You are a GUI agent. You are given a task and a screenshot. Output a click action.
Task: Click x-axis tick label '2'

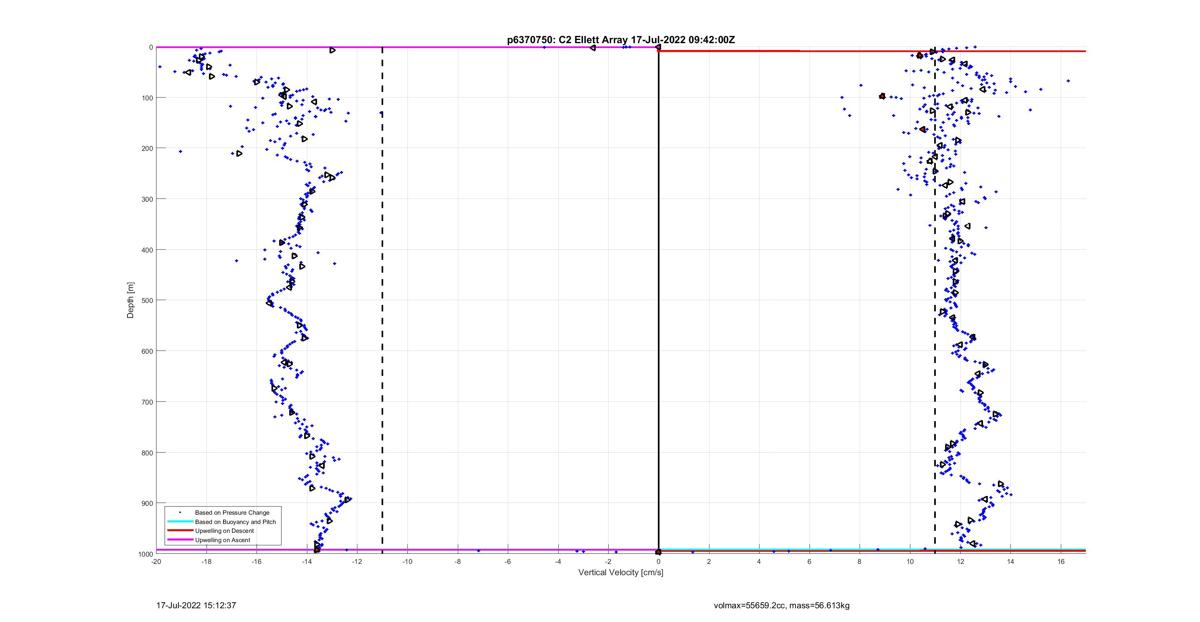(x=709, y=560)
